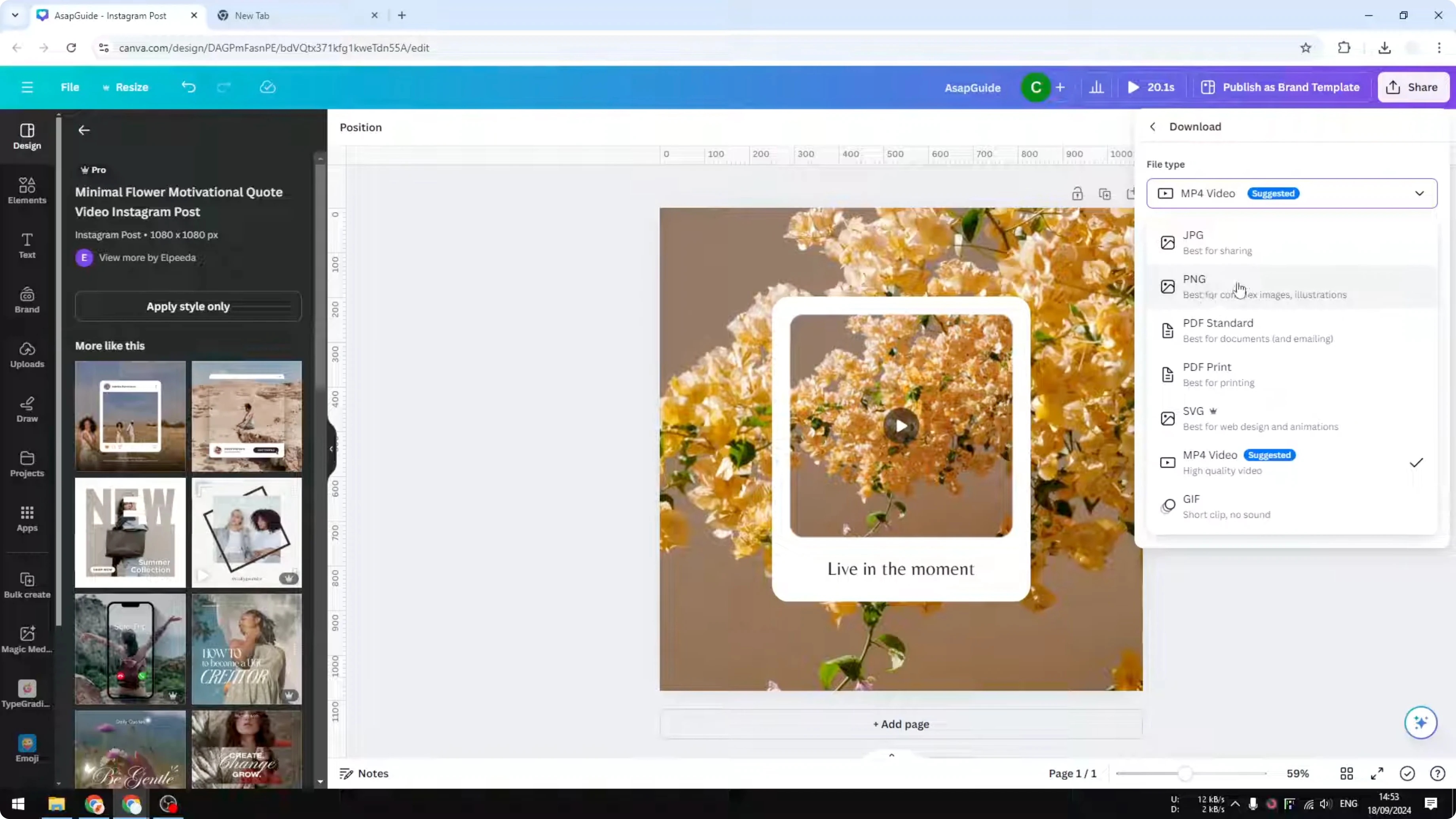This screenshot has width=1456, height=819.
Task: Select the phone Solo Trip template
Action: [130, 649]
